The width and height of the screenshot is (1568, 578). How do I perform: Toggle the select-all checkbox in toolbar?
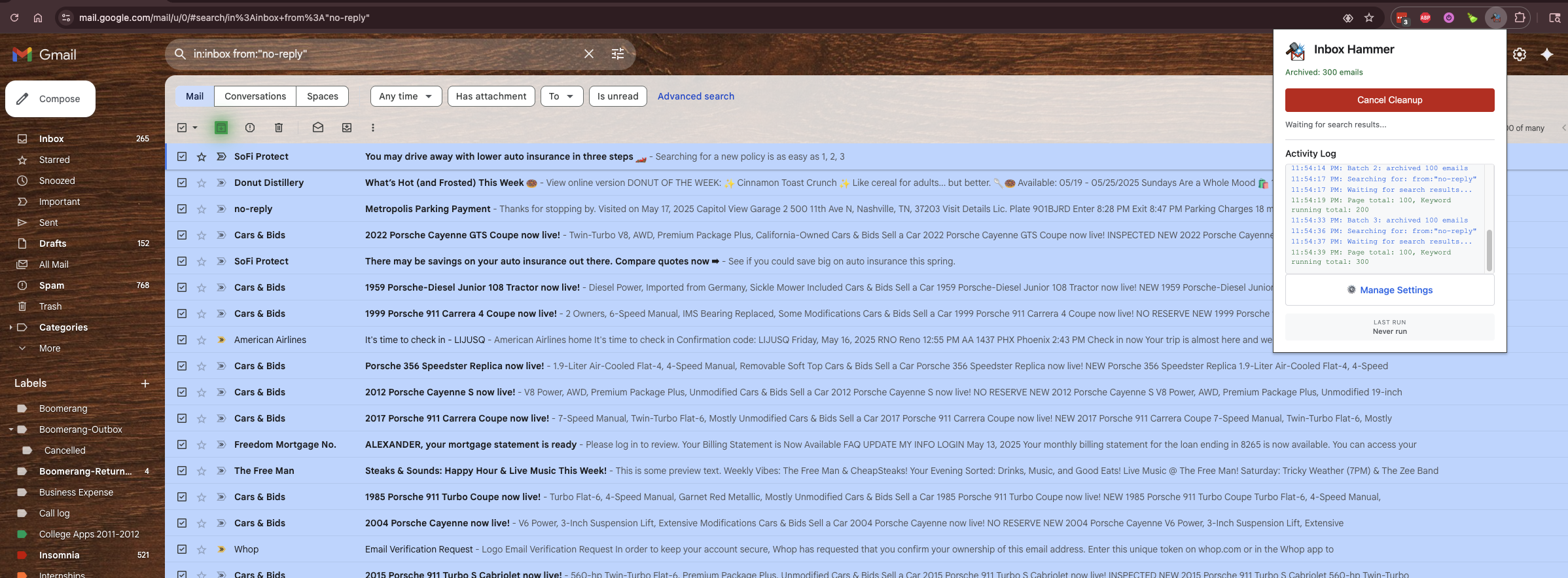coord(182,128)
